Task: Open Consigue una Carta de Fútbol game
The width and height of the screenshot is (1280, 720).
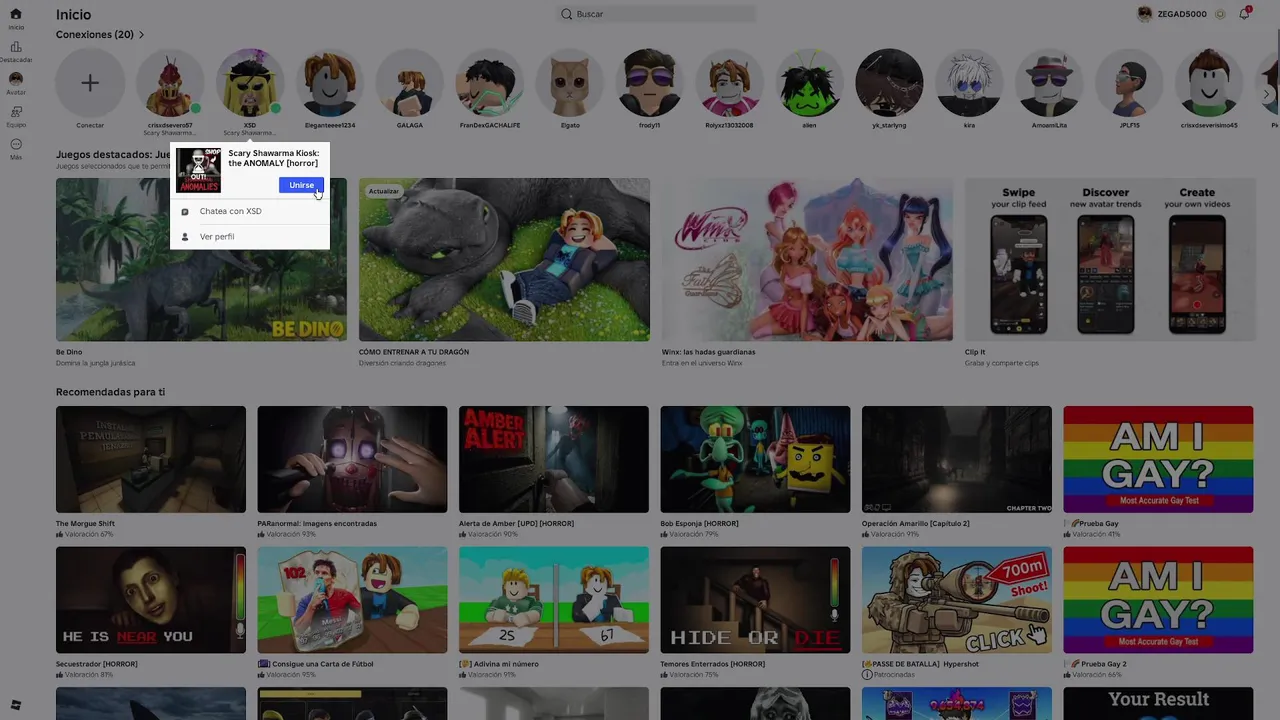Action: (x=352, y=600)
